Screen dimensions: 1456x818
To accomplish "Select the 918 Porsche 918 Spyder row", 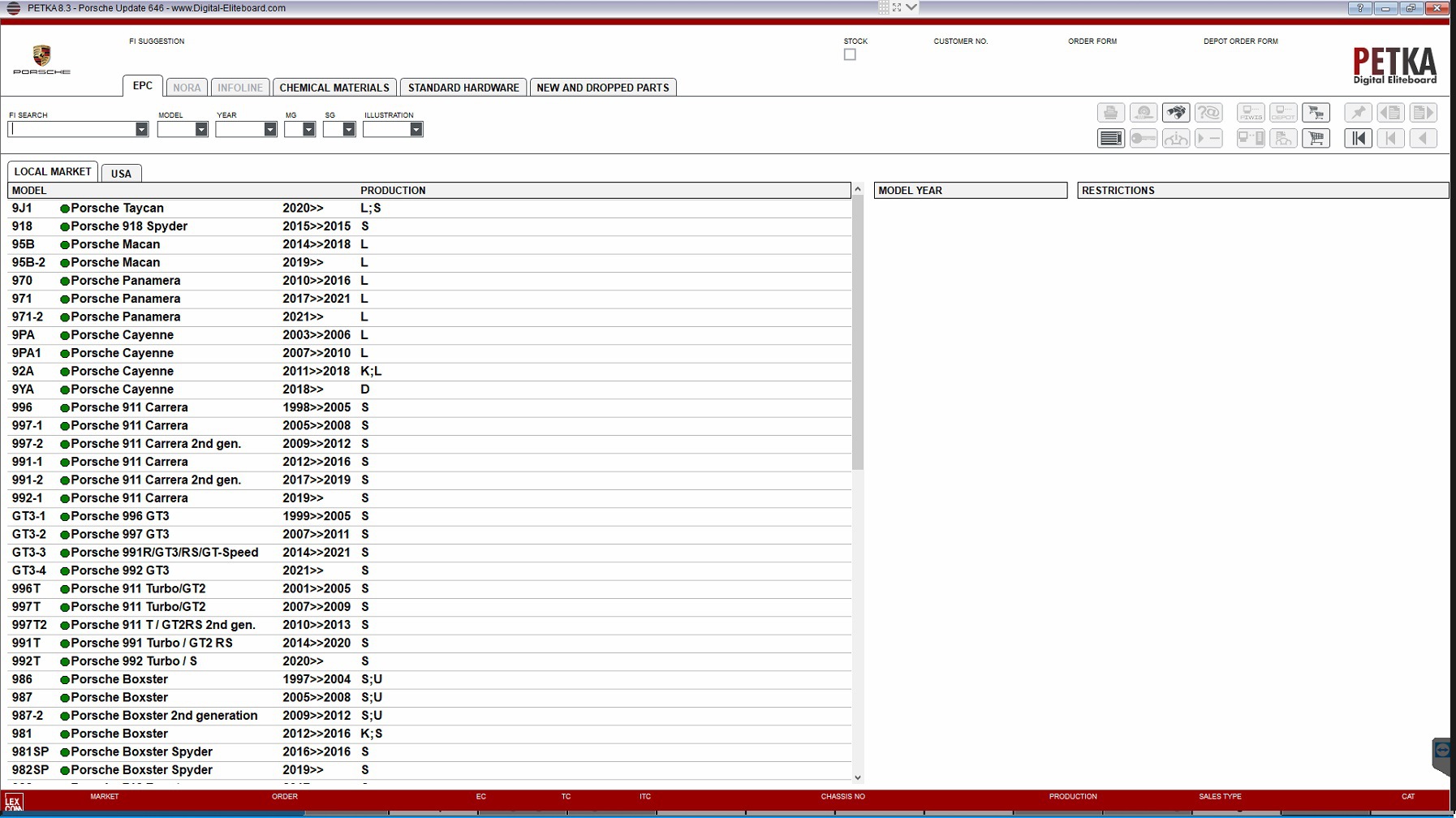I will click(x=429, y=226).
